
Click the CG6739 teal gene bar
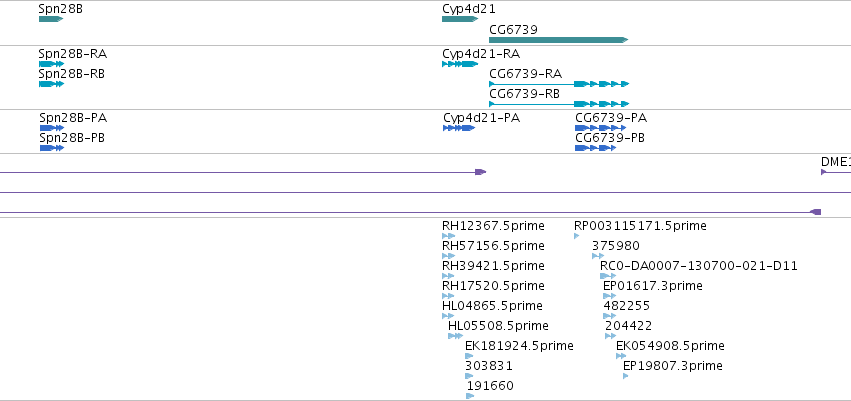pos(558,40)
